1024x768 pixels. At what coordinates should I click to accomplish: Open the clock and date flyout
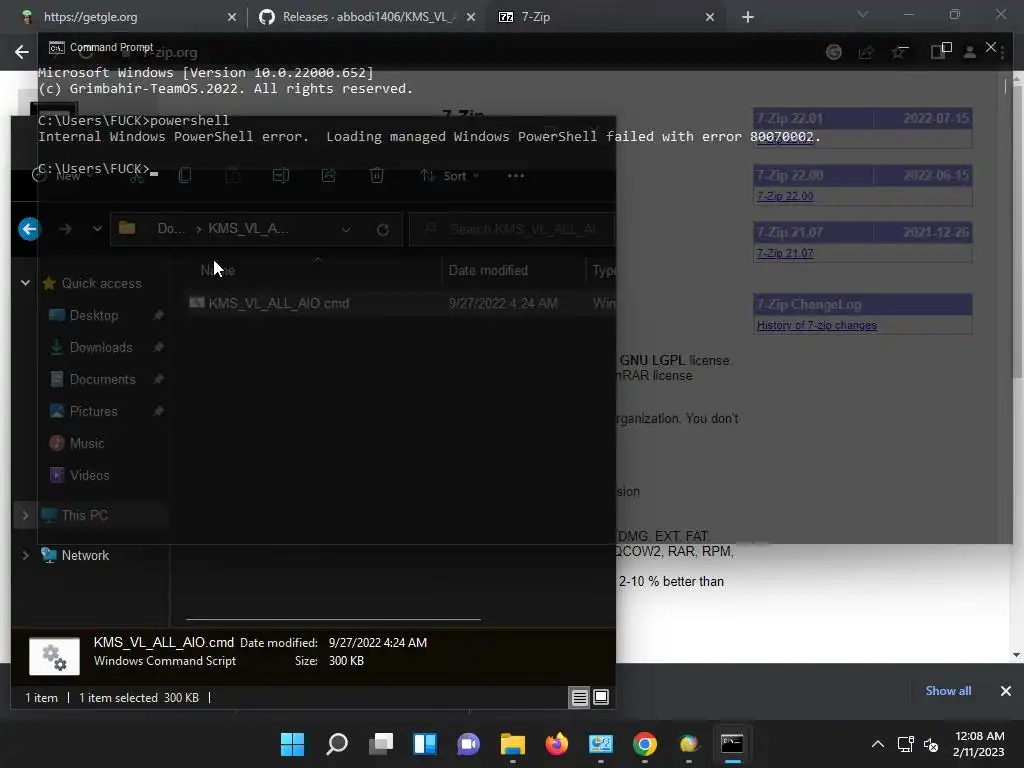click(x=978, y=744)
